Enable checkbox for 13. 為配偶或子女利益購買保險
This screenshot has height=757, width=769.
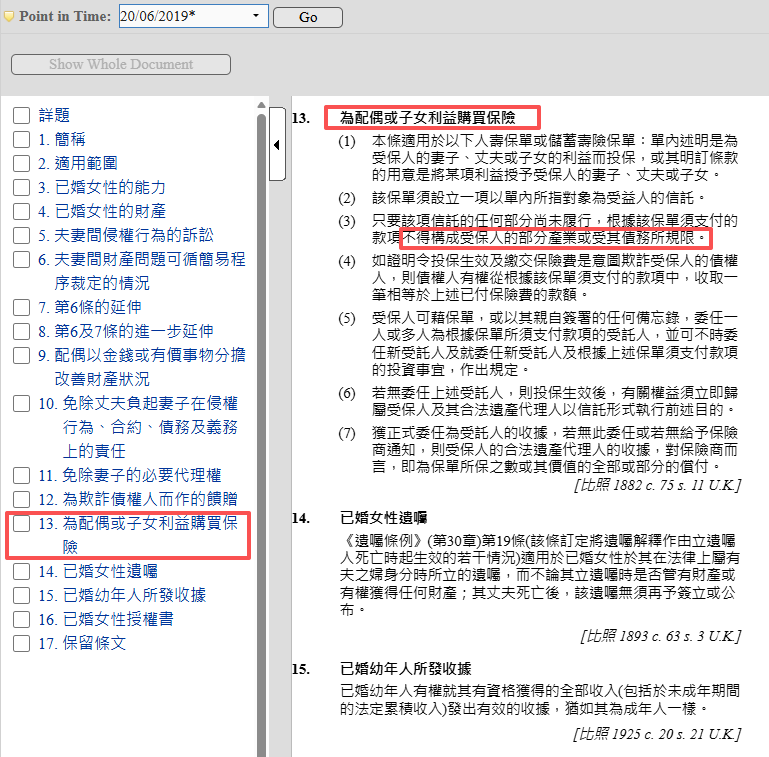click(x=21, y=523)
